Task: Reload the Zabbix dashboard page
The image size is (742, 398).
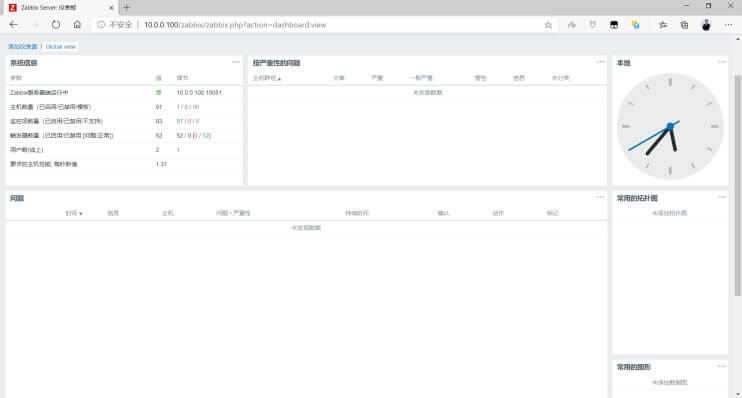Action: click(x=56, y=25)
